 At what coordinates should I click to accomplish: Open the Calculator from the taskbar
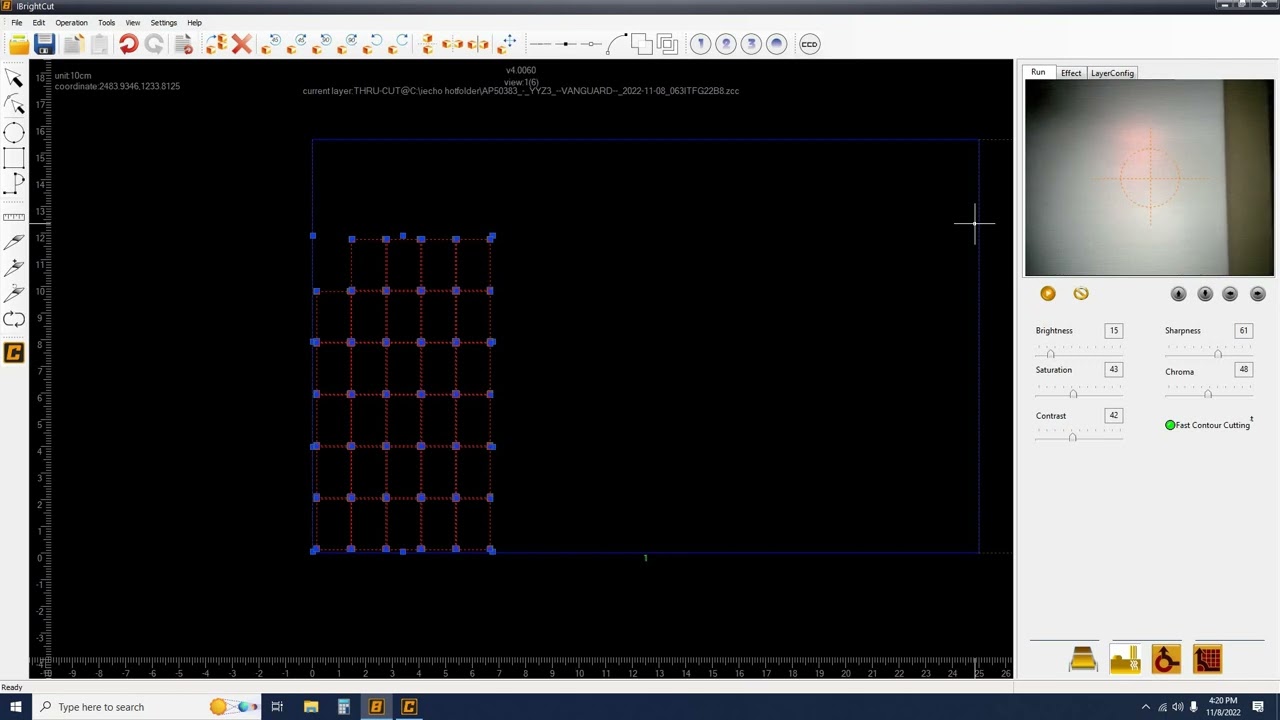point(343,707)
